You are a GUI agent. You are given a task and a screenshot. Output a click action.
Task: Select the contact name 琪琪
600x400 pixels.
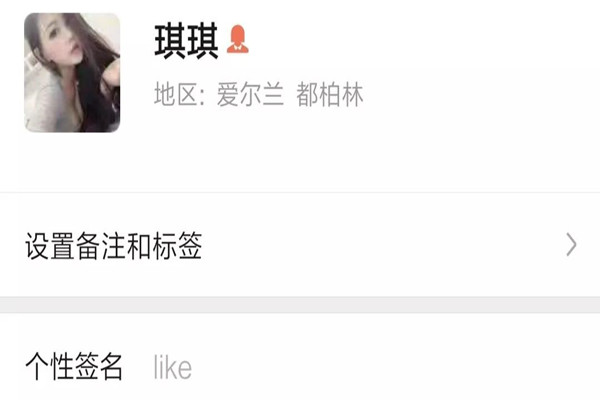[x=186, y=41]
